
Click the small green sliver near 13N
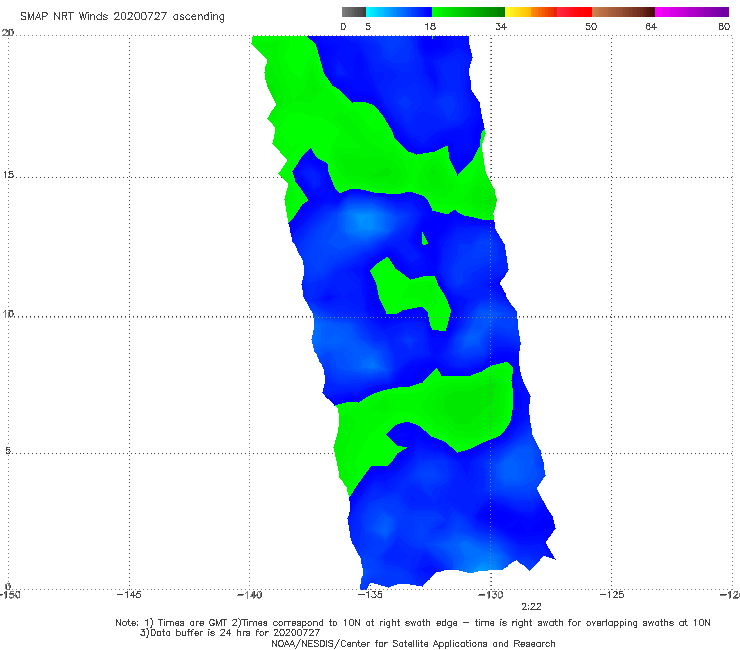click(x=425, y=238)
